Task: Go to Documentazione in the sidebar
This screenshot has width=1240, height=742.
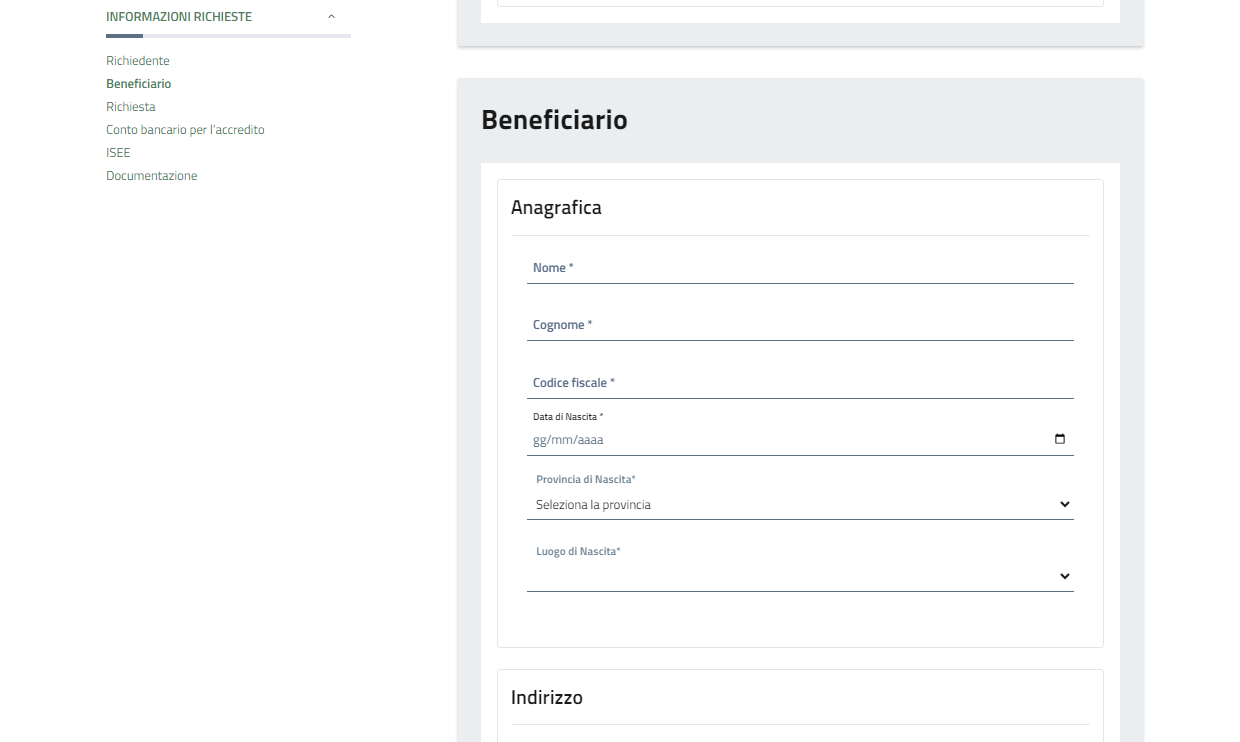Action: (152, 176)
